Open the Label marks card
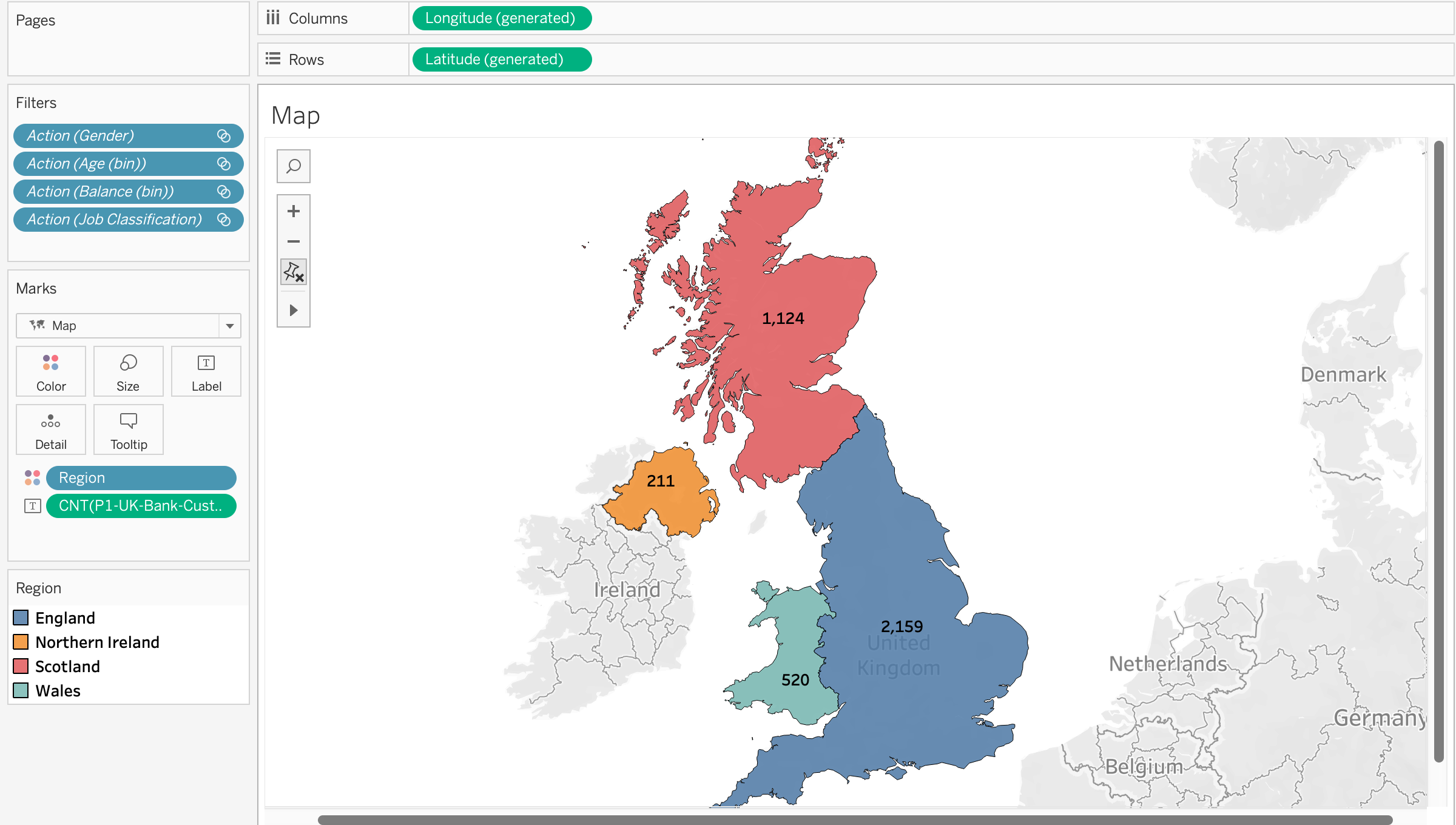 coord(206,371)
